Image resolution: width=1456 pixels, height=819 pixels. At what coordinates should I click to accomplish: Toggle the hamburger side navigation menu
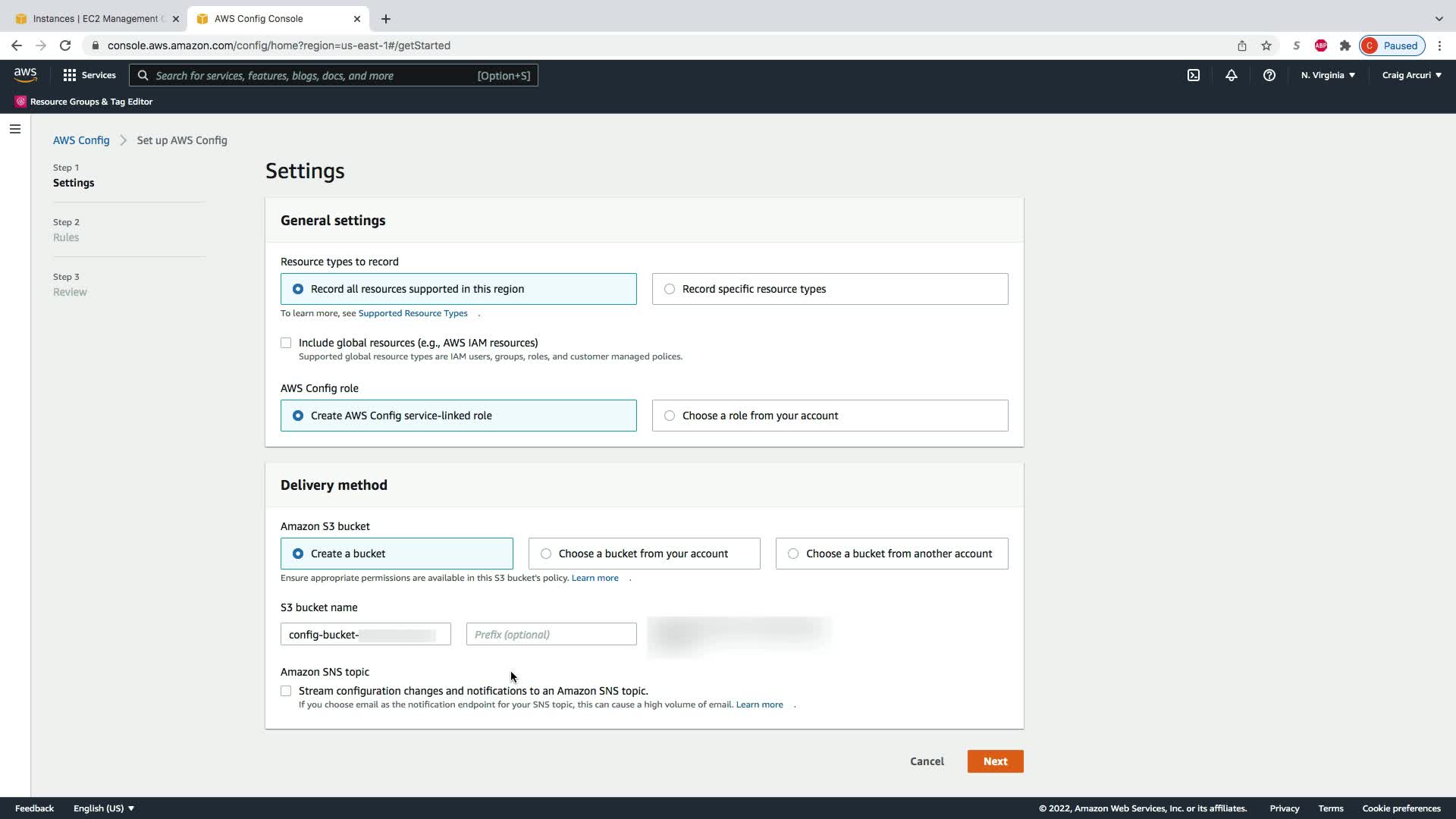[14, 129]
